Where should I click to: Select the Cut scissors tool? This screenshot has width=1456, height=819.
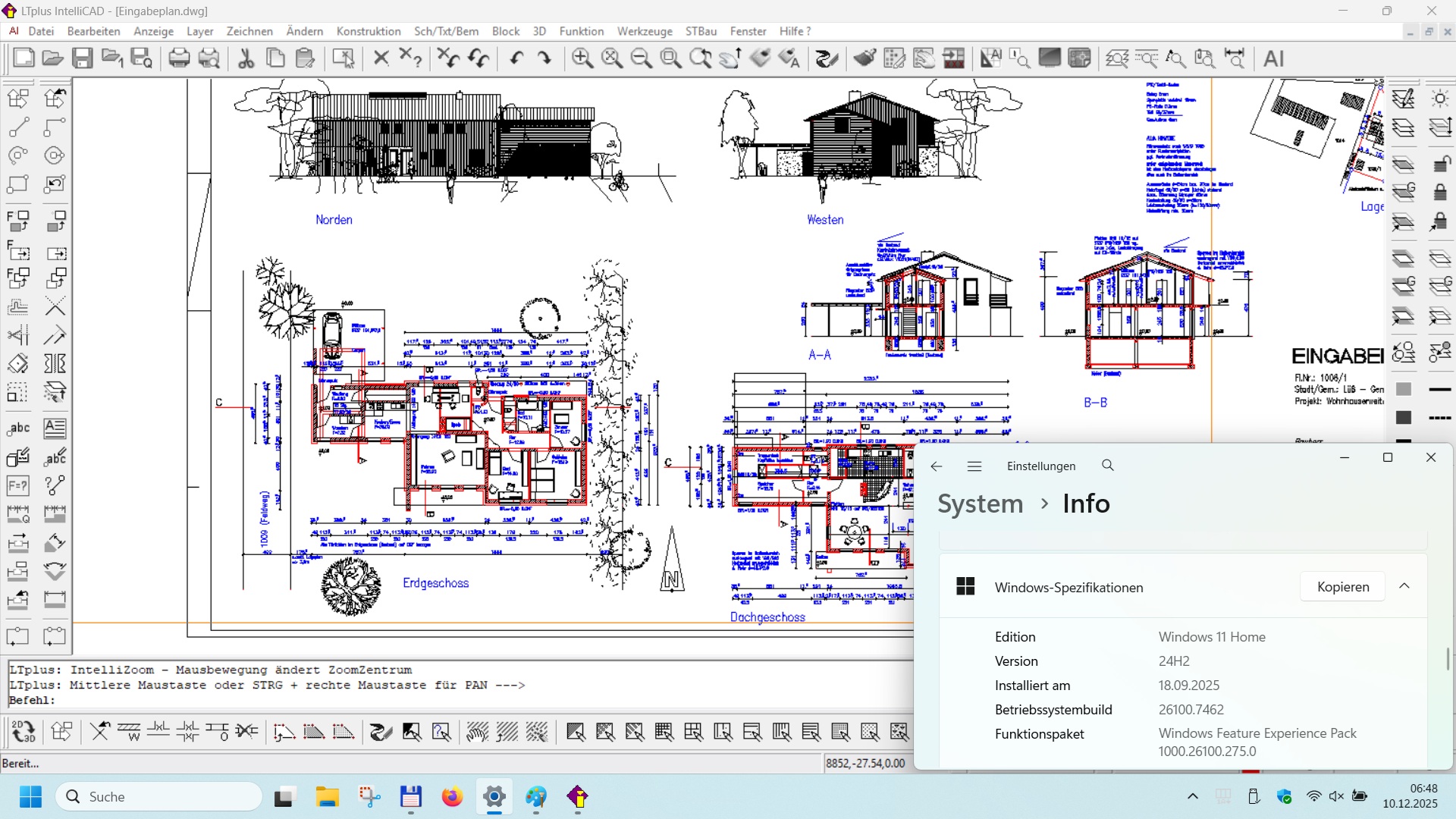[x=246, y=58]
